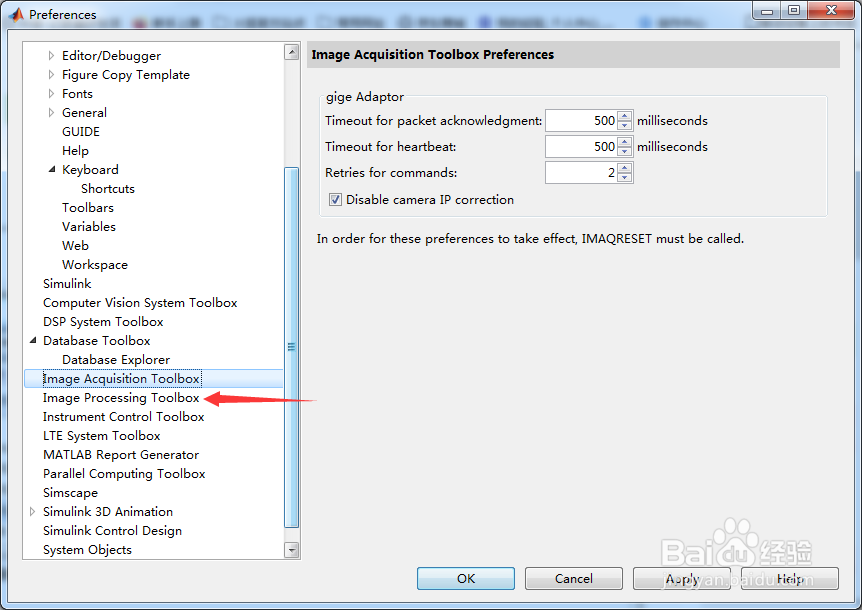Expand the Fonts tree node

[x=51, y=93]
